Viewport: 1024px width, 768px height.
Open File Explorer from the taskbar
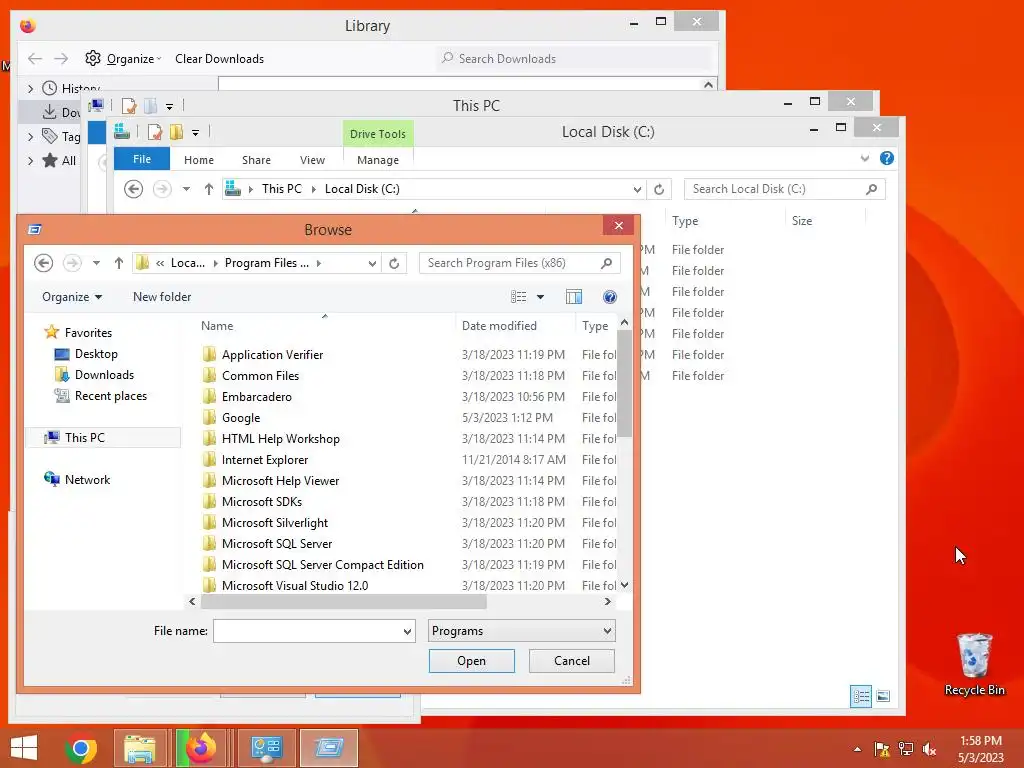point(140,748)
